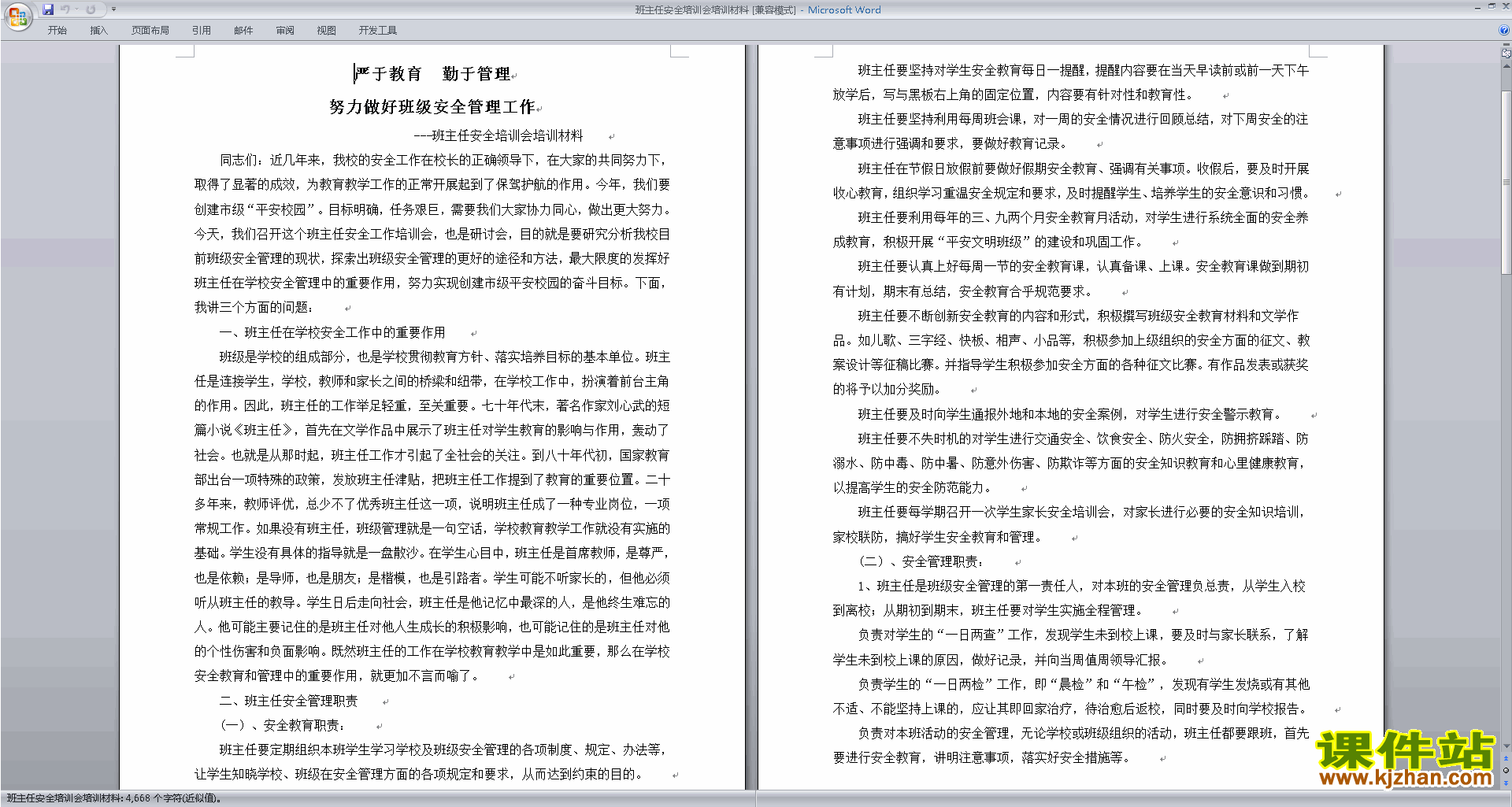
Task: Open the 引用 ribbon tab
Action: click(x=201, y=31)
